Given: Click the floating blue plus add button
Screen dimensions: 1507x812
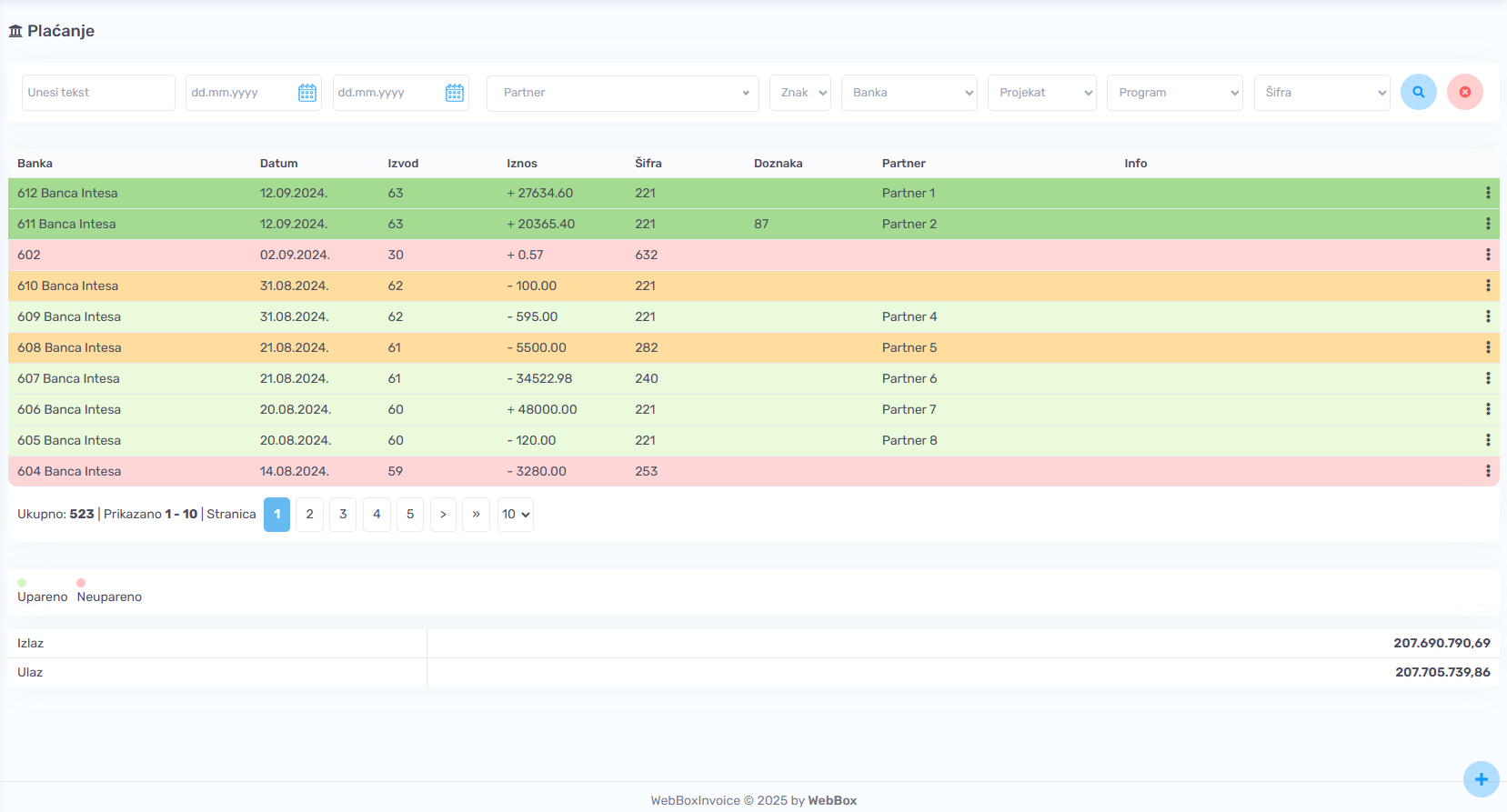Looking at the screenshot, I should pos(1481,779).
